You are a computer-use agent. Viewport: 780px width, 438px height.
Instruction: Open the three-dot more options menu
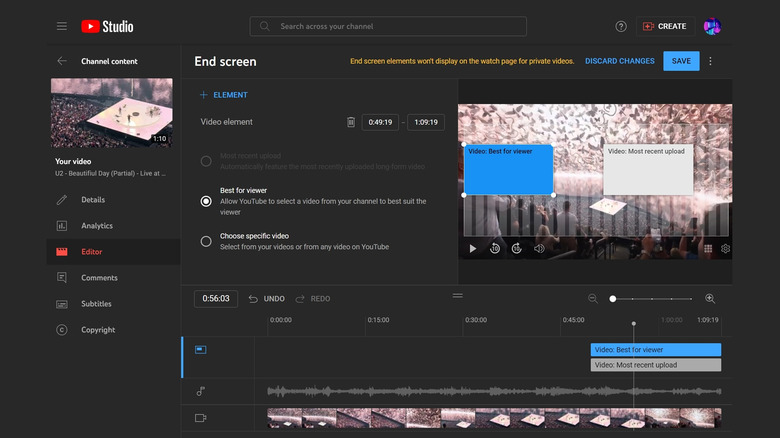coord(711,61)
